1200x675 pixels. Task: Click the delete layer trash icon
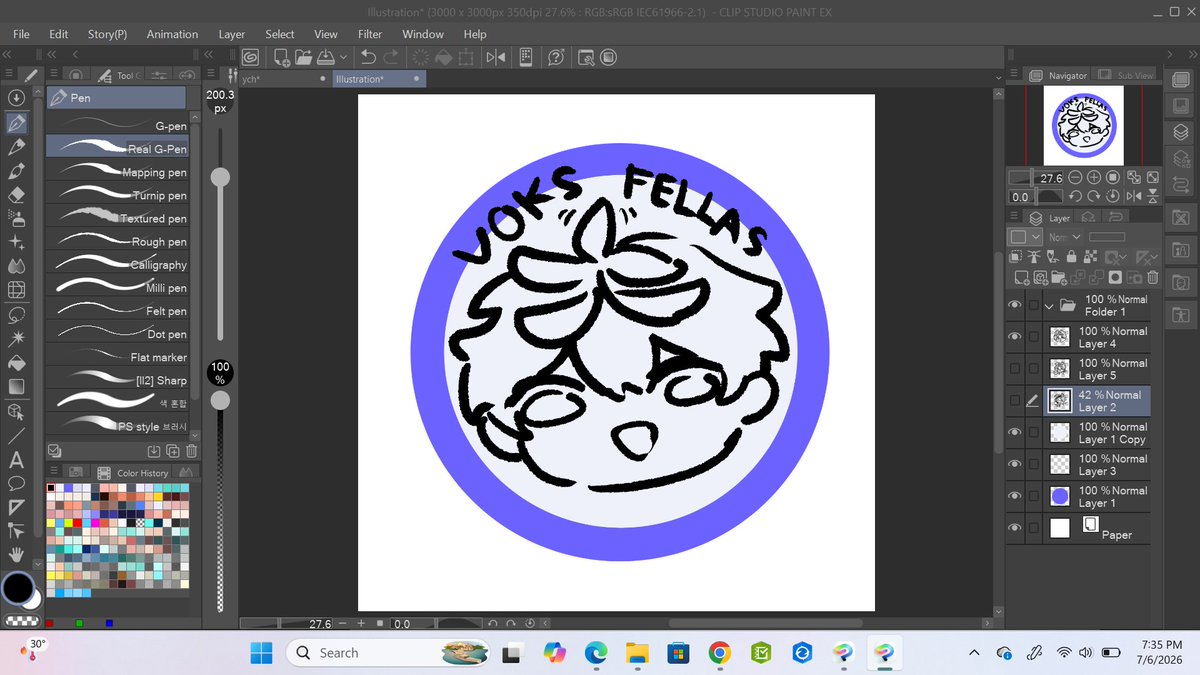coord(1152,277)
